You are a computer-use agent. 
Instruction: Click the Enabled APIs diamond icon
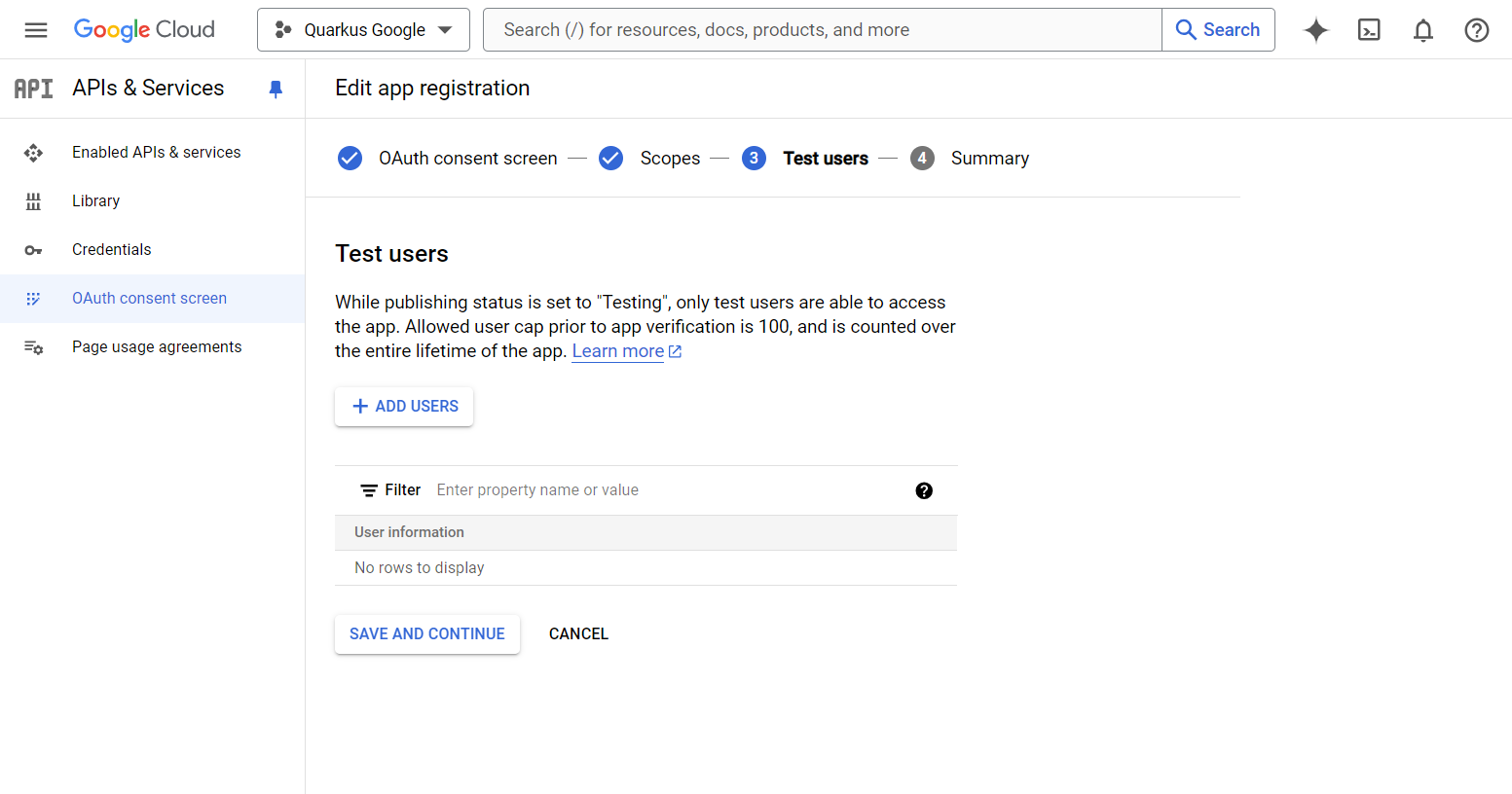tap(33, 153)
